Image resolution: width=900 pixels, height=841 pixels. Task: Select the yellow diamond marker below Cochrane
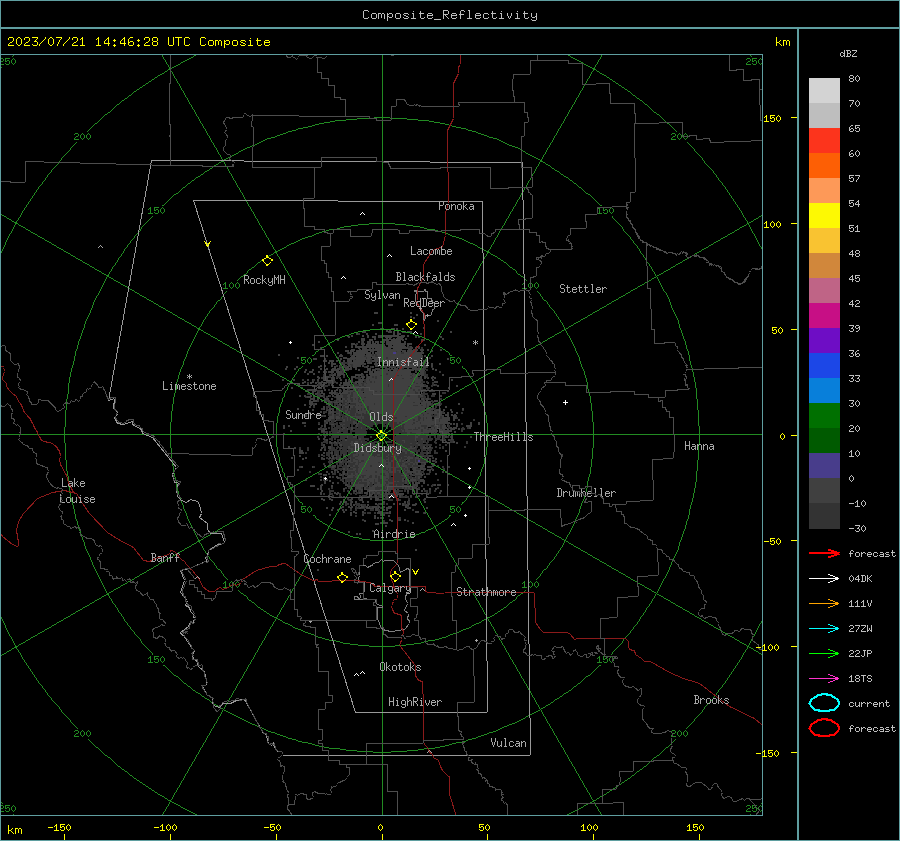pos(342,577)
